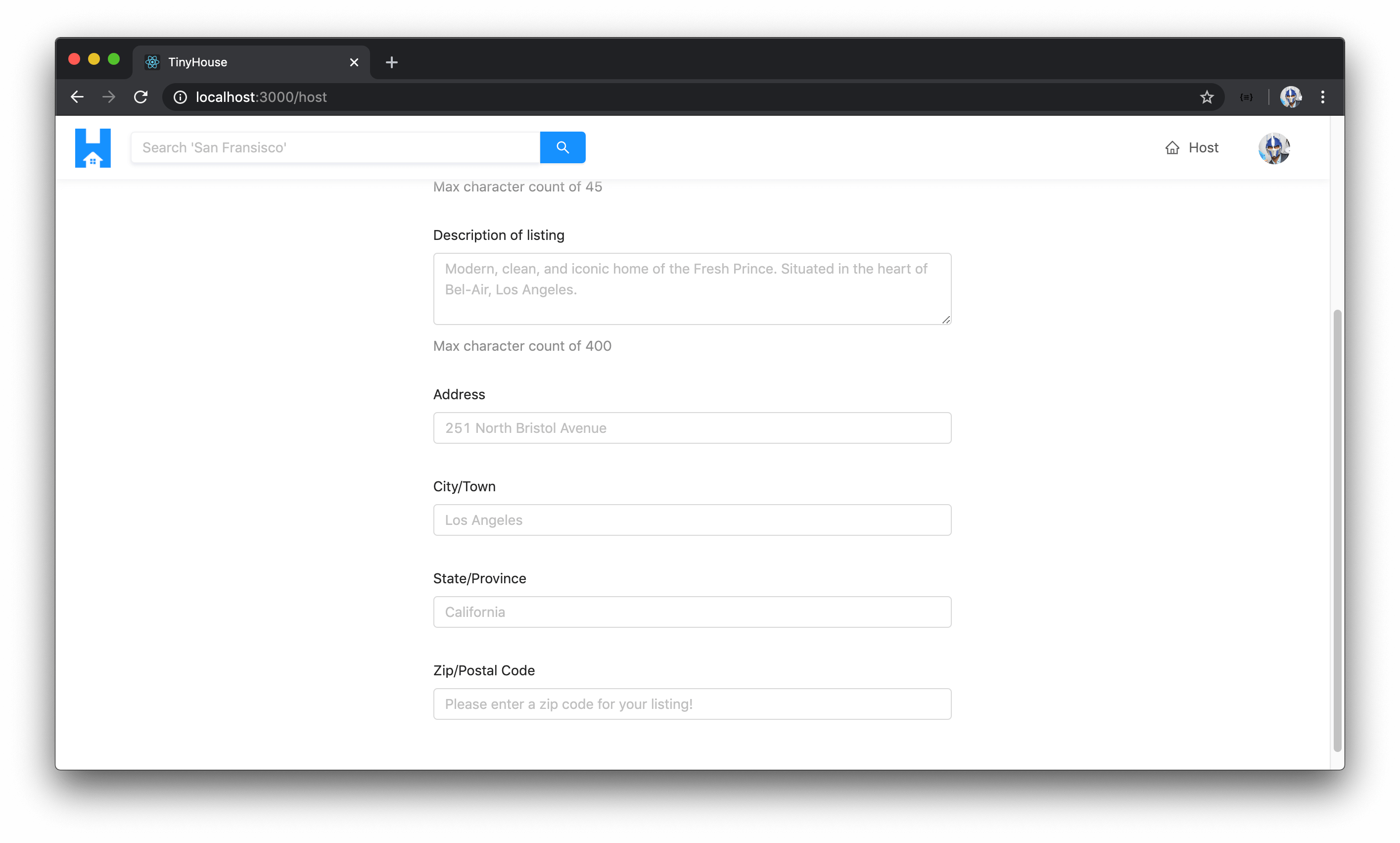Focus the Zip/Postal Code input field
Viewport: 1400px width, 843px height.
692,704
